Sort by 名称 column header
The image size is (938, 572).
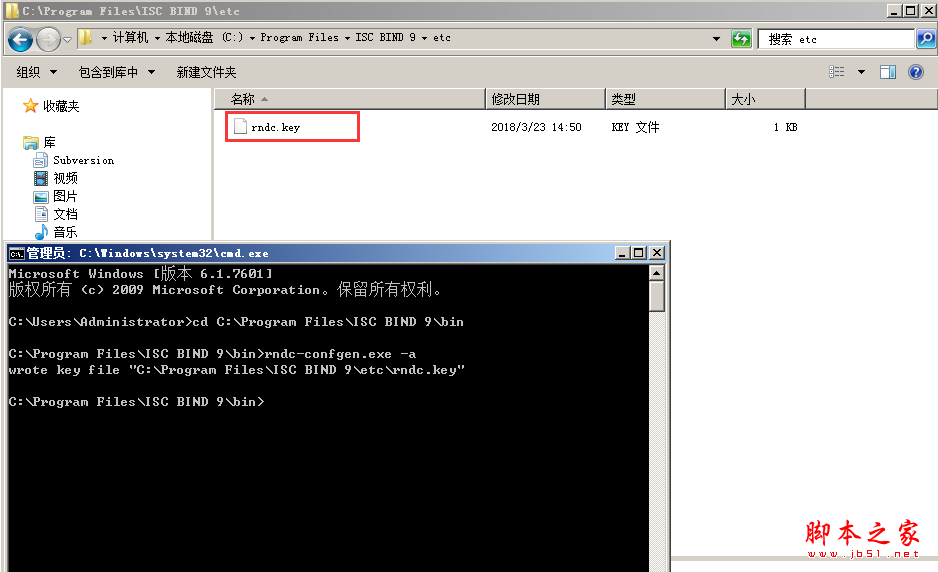[x=350, y=99]
